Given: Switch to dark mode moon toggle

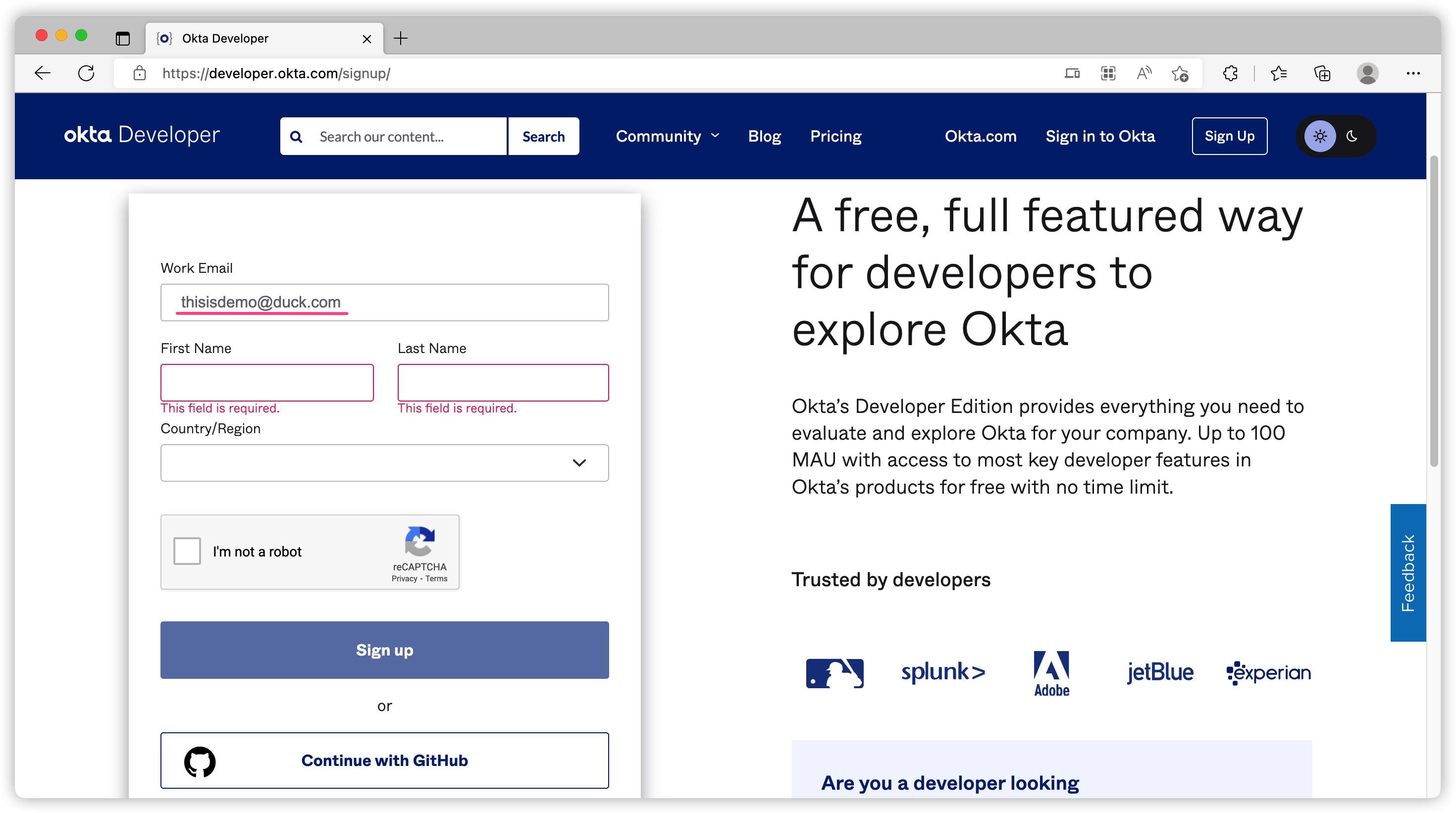Looking at the screenshot, I should [x=1352, y=136].
